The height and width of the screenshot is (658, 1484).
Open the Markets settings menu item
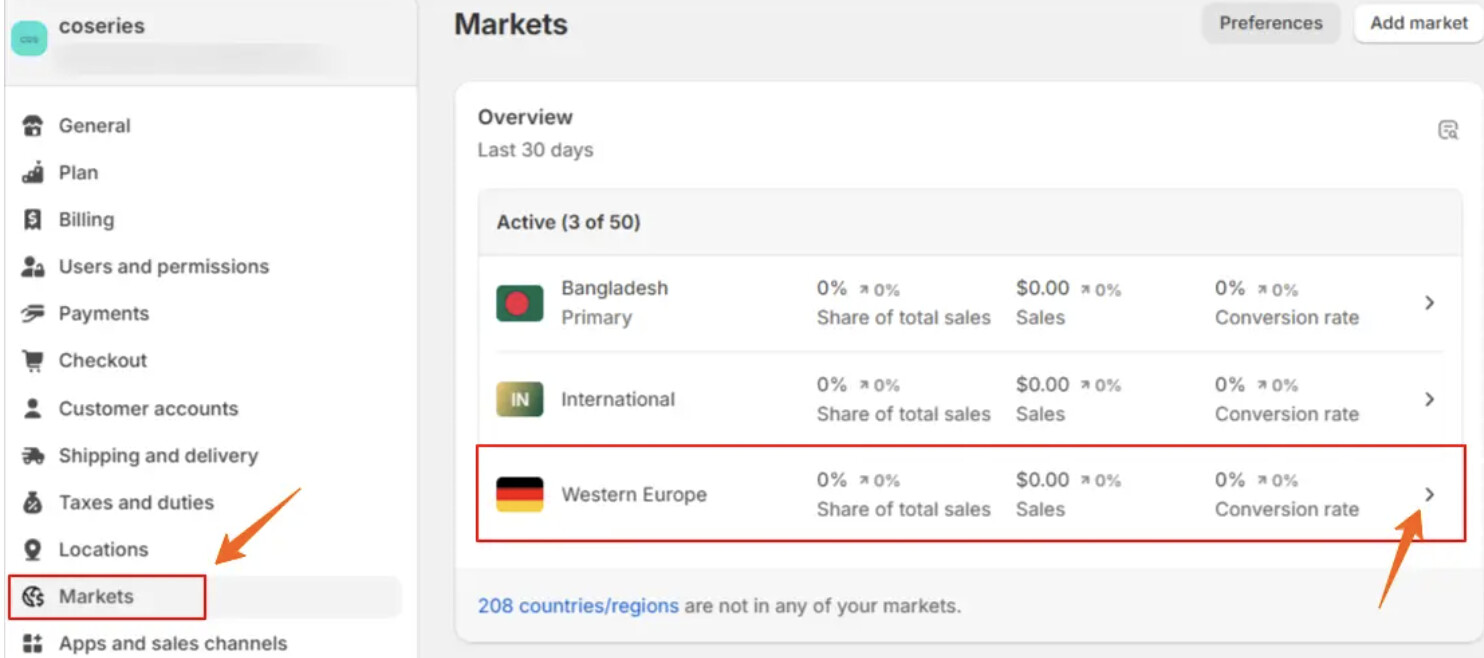pos(96,597)
